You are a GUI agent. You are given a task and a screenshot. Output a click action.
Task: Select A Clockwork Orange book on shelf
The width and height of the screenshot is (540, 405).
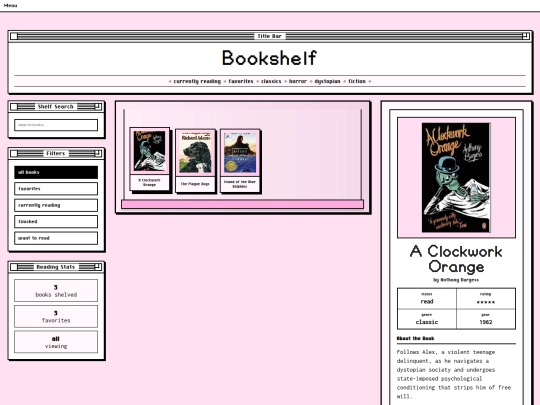pos(149,159)
